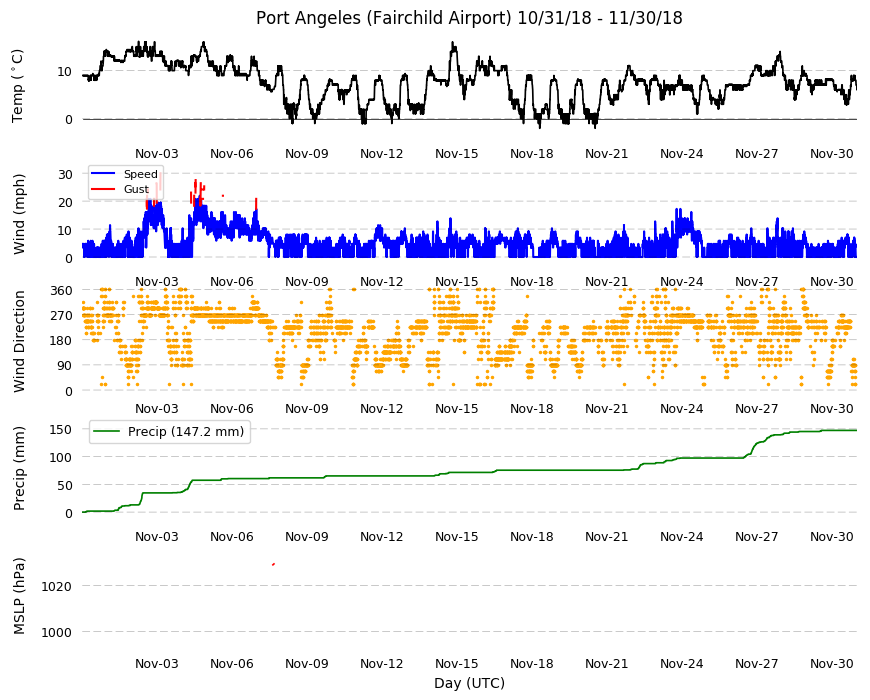Viewport: 870px width, 700px height.
Task: Click the Gust text in wind legend
Action: point(136,189)
